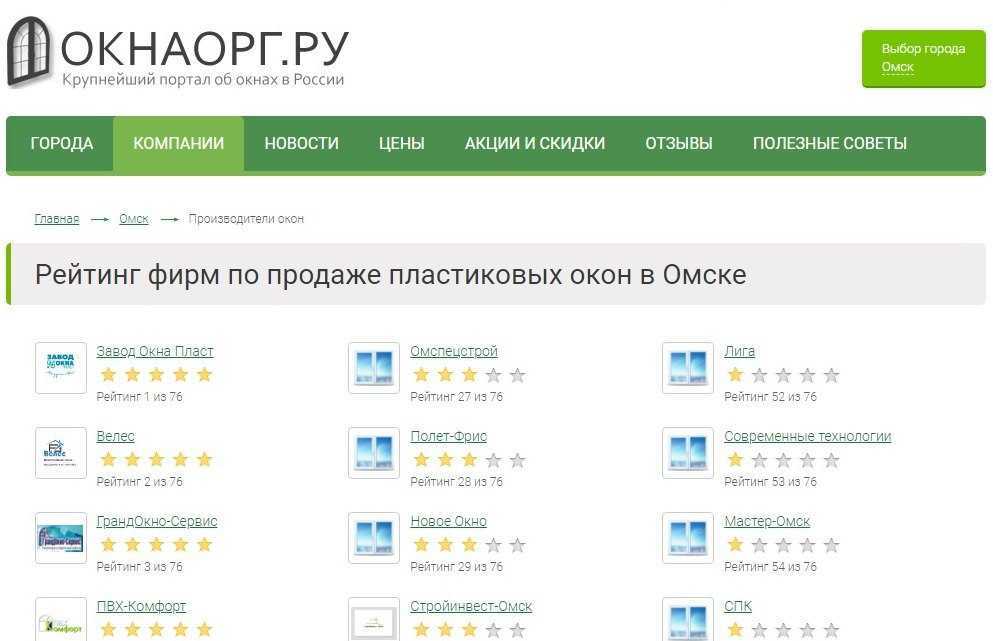The height and width of the screenshot is (641, 993).
Task: Click the Велес star rating
Action: tap(156, 460)
